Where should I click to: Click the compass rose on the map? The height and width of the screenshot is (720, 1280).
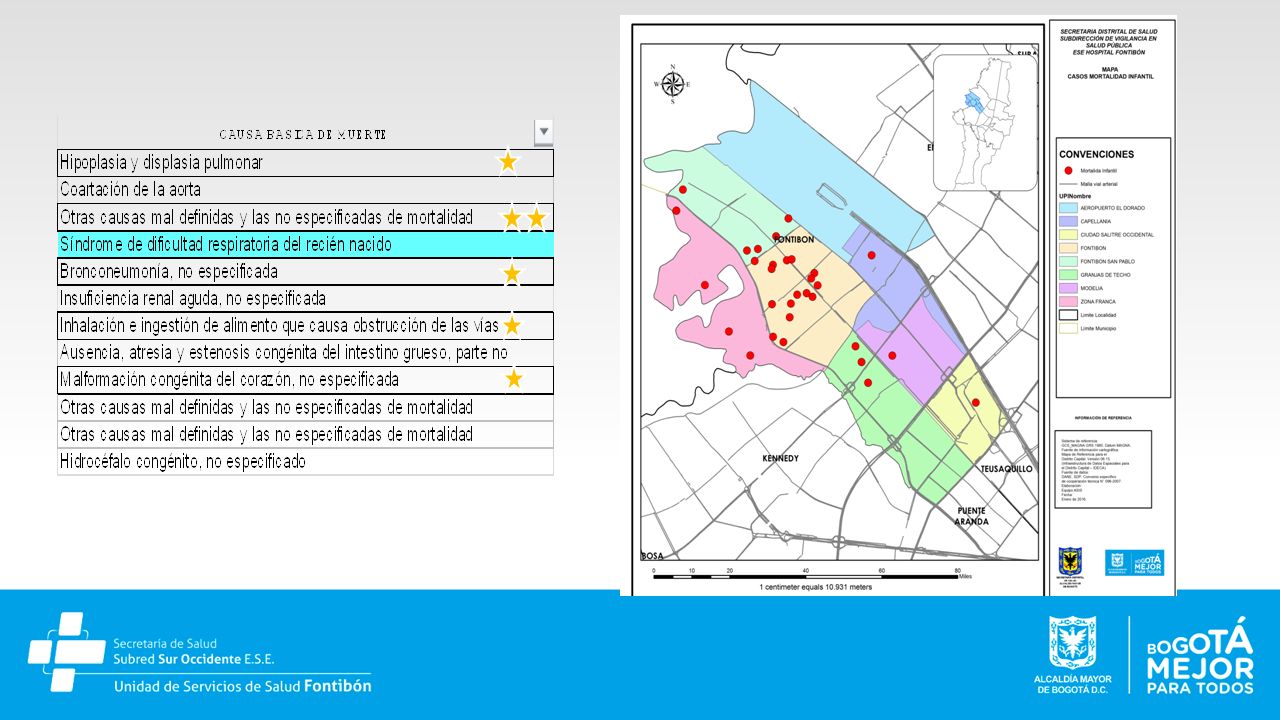673,84
